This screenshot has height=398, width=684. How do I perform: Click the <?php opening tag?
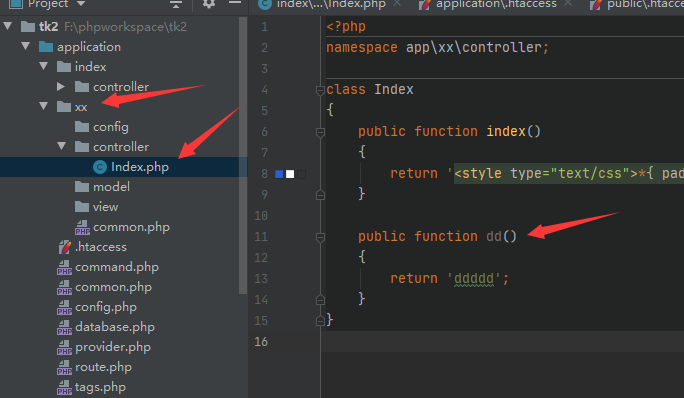[346, 27]
